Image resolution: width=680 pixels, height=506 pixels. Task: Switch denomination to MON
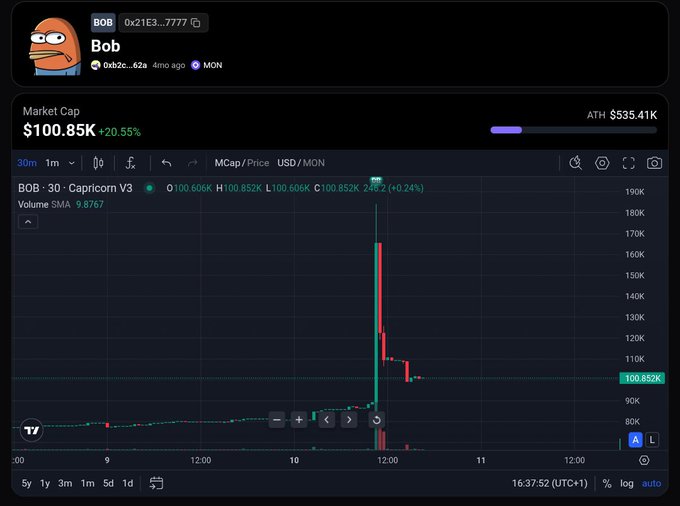(x=314, y=163)
